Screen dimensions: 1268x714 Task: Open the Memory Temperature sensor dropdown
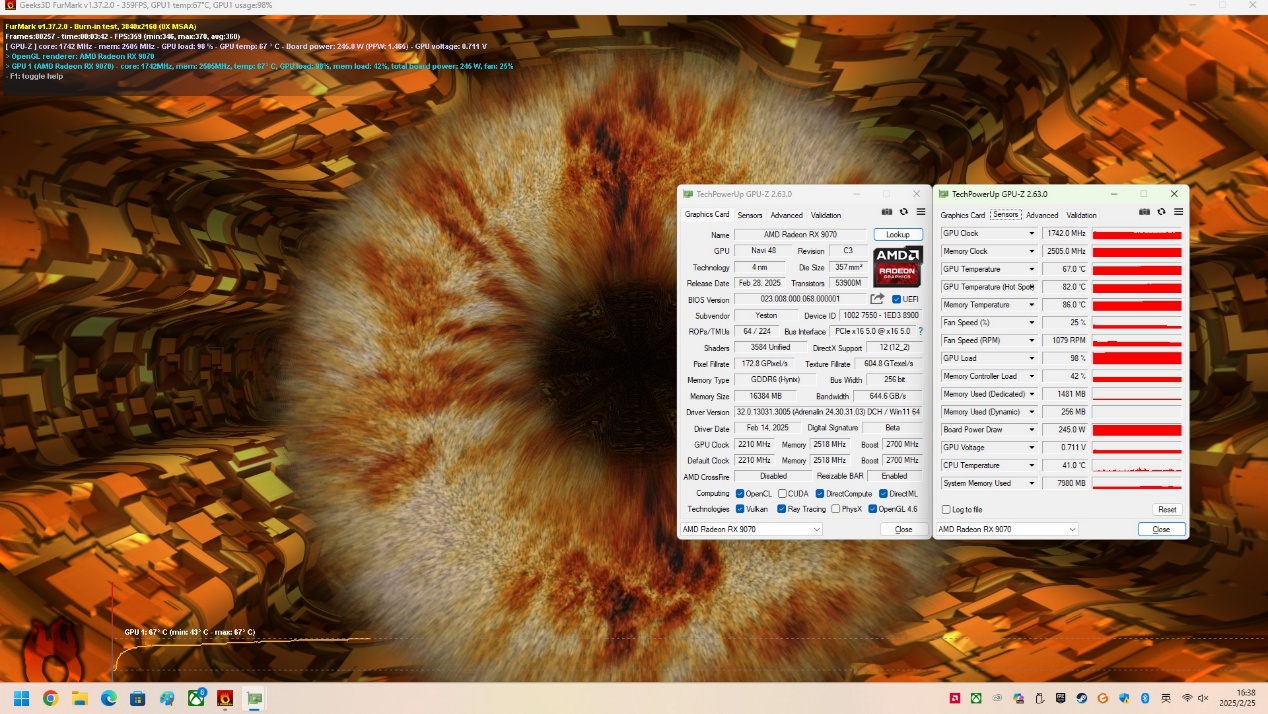(1032, 305)
